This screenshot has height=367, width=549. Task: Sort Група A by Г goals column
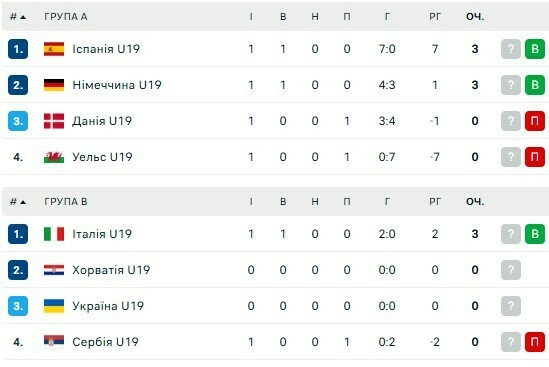[387, 17]
